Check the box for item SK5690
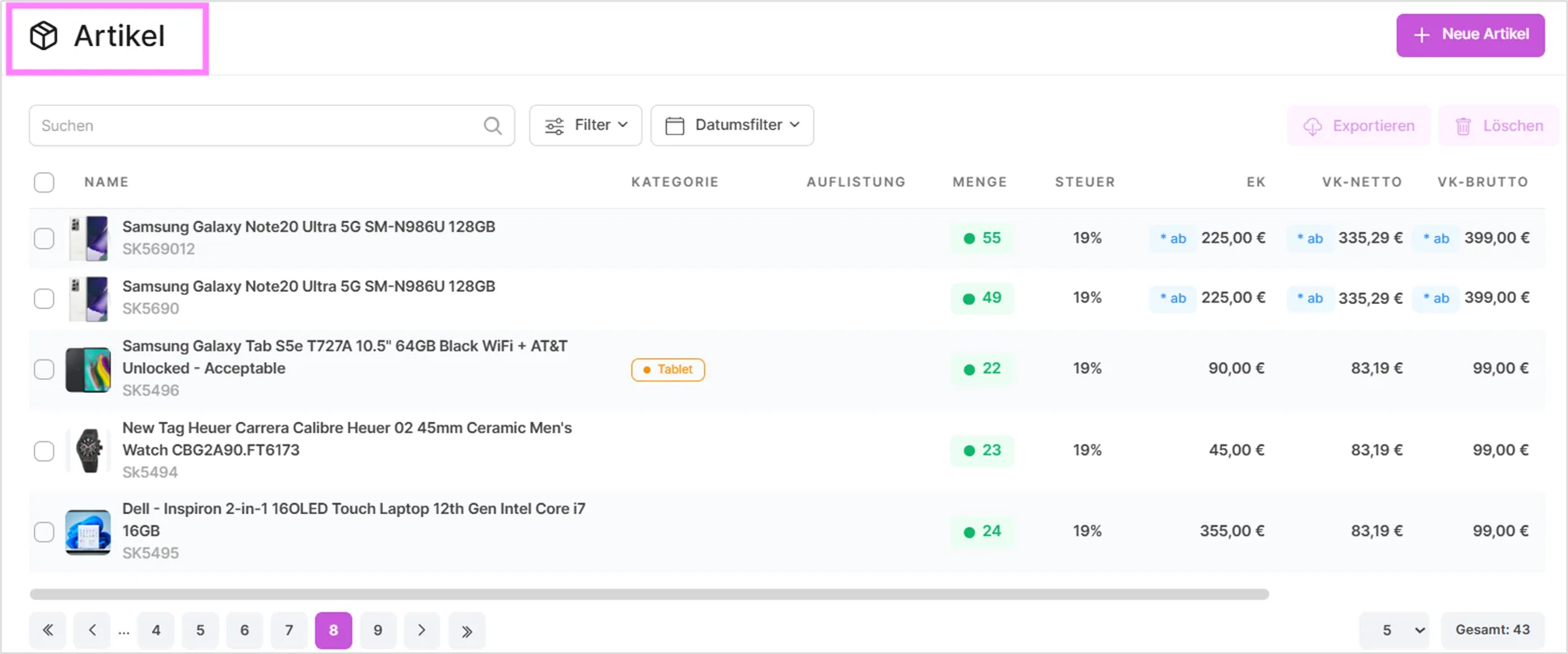Image resolution: width=1568 pixels, height=654 pixels. click(x=44, y=298)
